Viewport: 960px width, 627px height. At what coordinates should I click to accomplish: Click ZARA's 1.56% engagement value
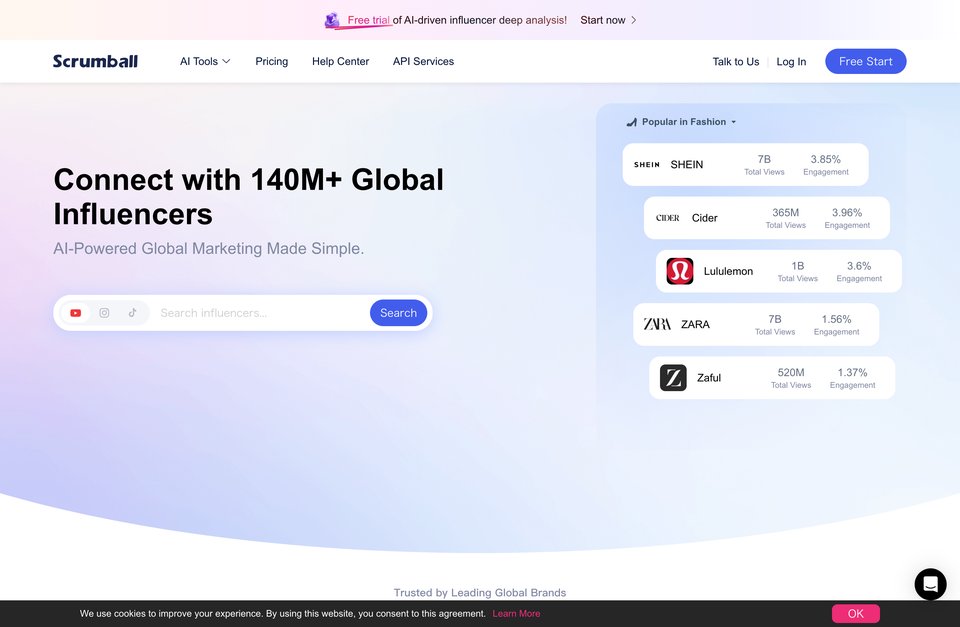coord(836,319)
